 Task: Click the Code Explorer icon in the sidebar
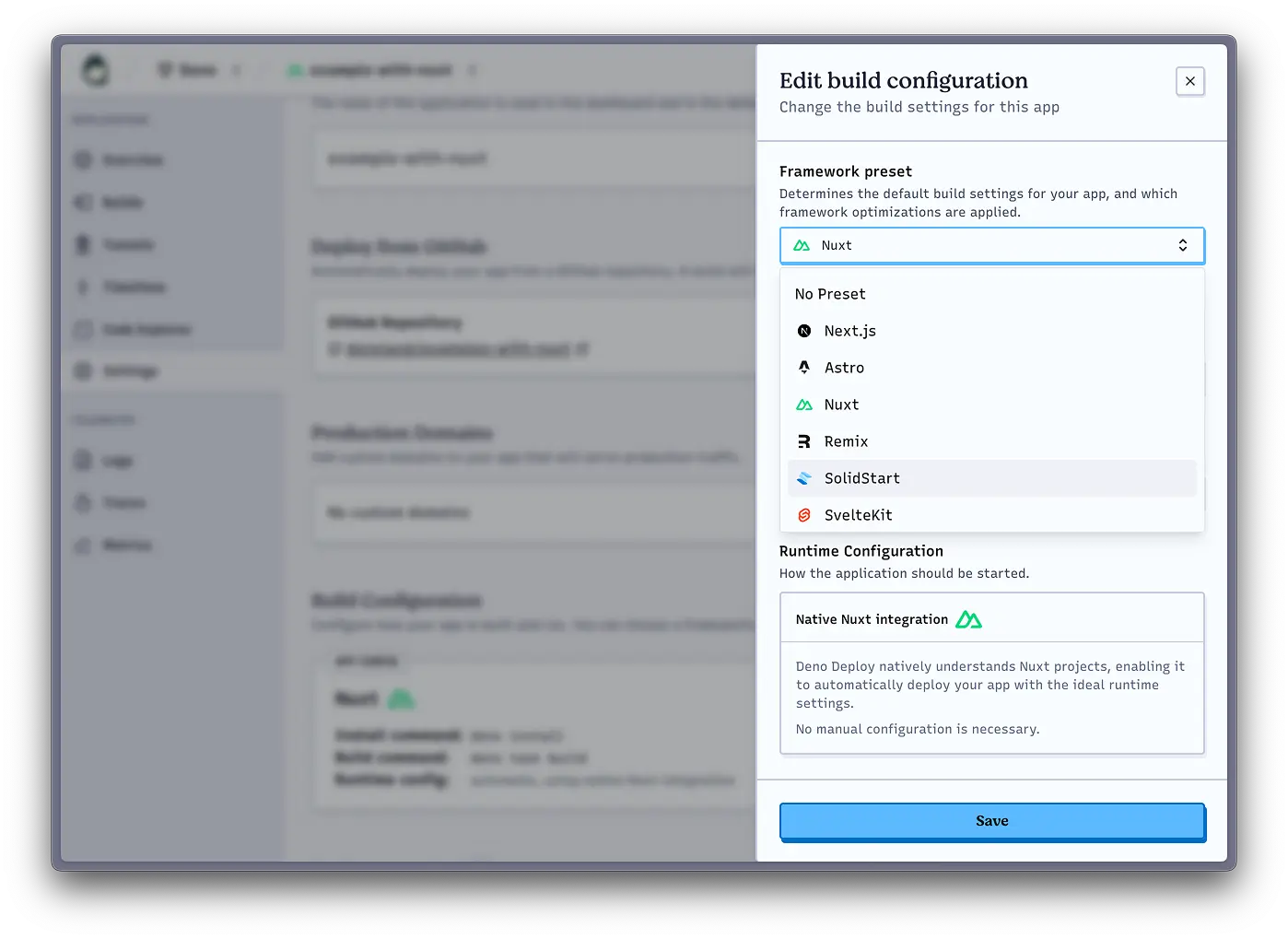[x=83, y=329]
